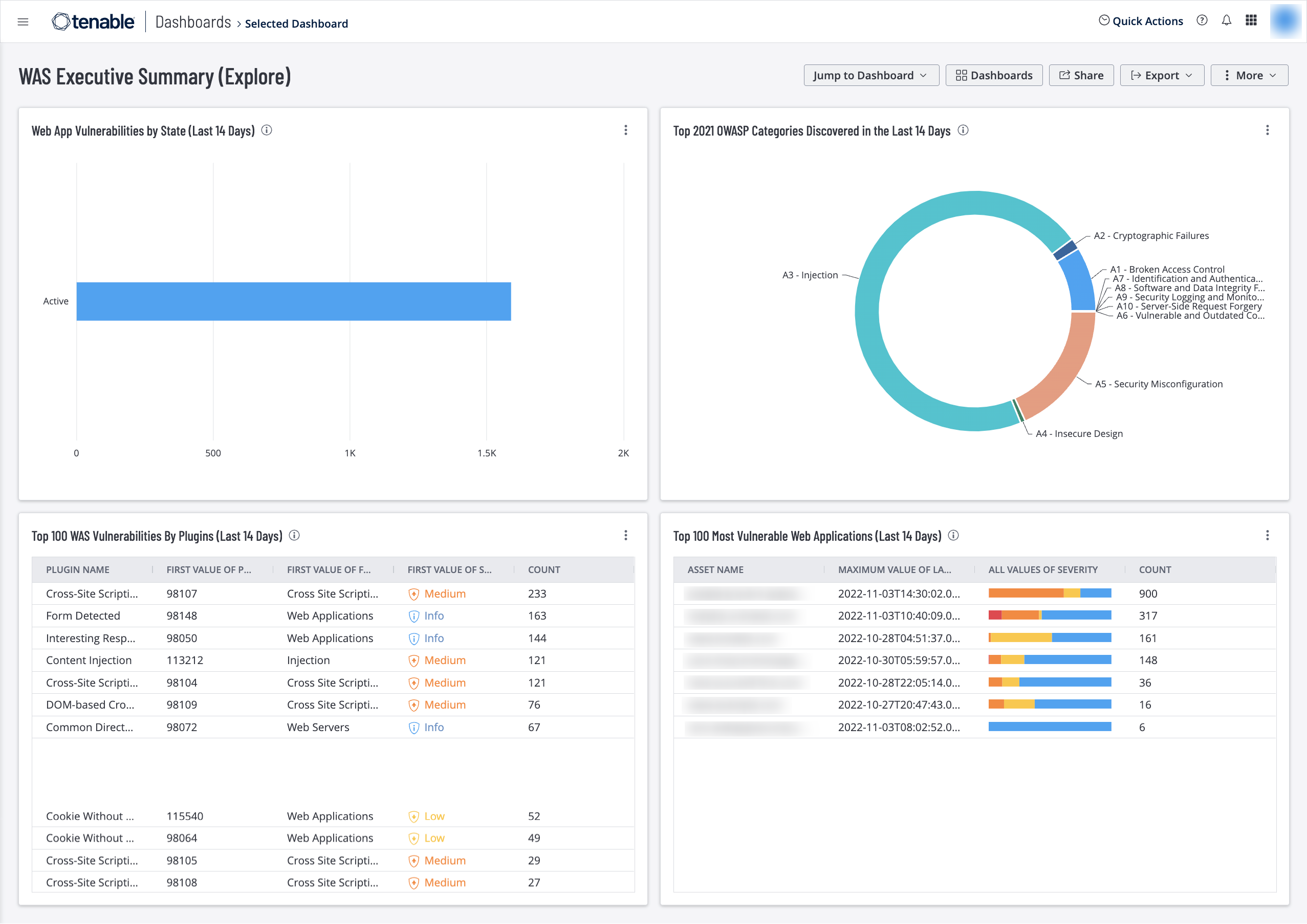Click the info icon on Top 100 Plugins table
Image resolution: width=1307 pixels, height=924 pixels.
click(x=294, y=536)
